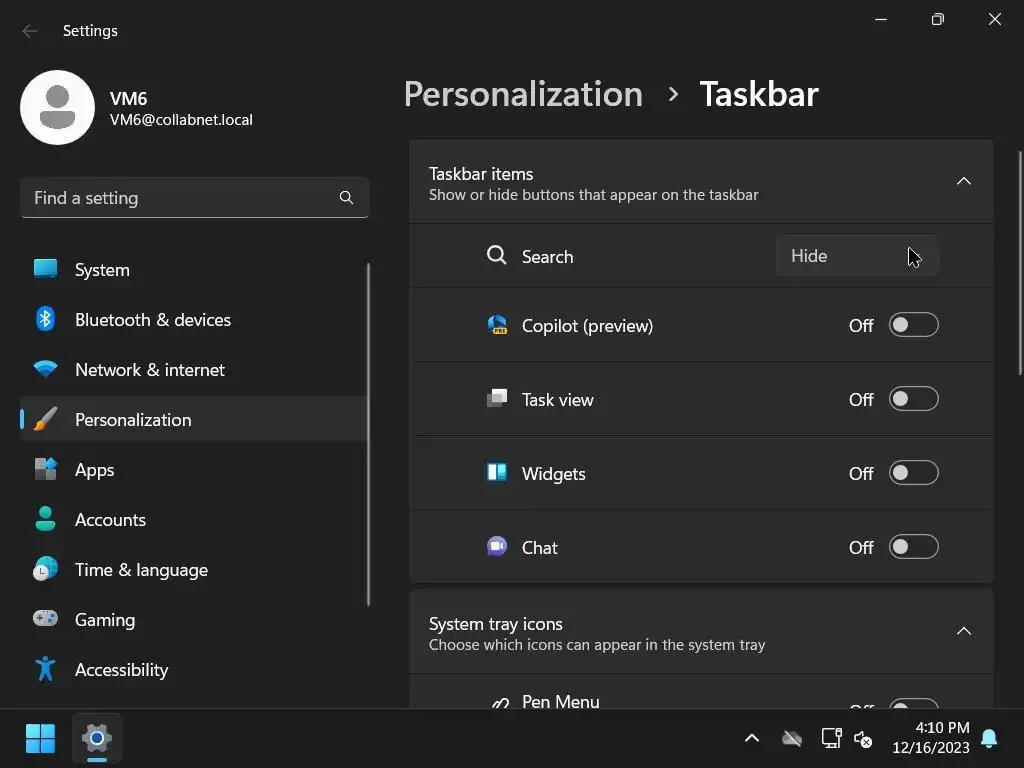The image size is (1024, 768).
Task: Open the Search Hide dropdown
Action: (x=857, y=256)
